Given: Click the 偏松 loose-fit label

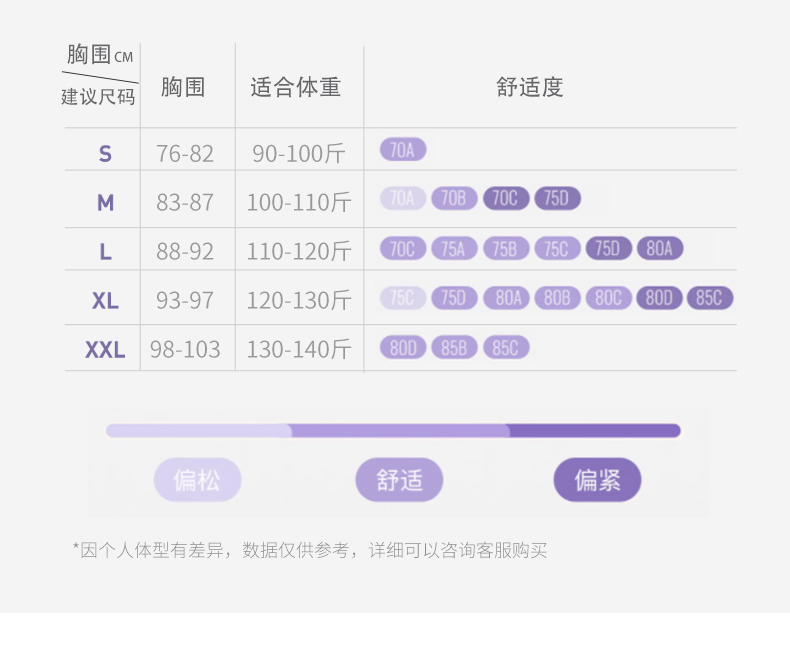Looking at the screenshot, I should 197,480.
